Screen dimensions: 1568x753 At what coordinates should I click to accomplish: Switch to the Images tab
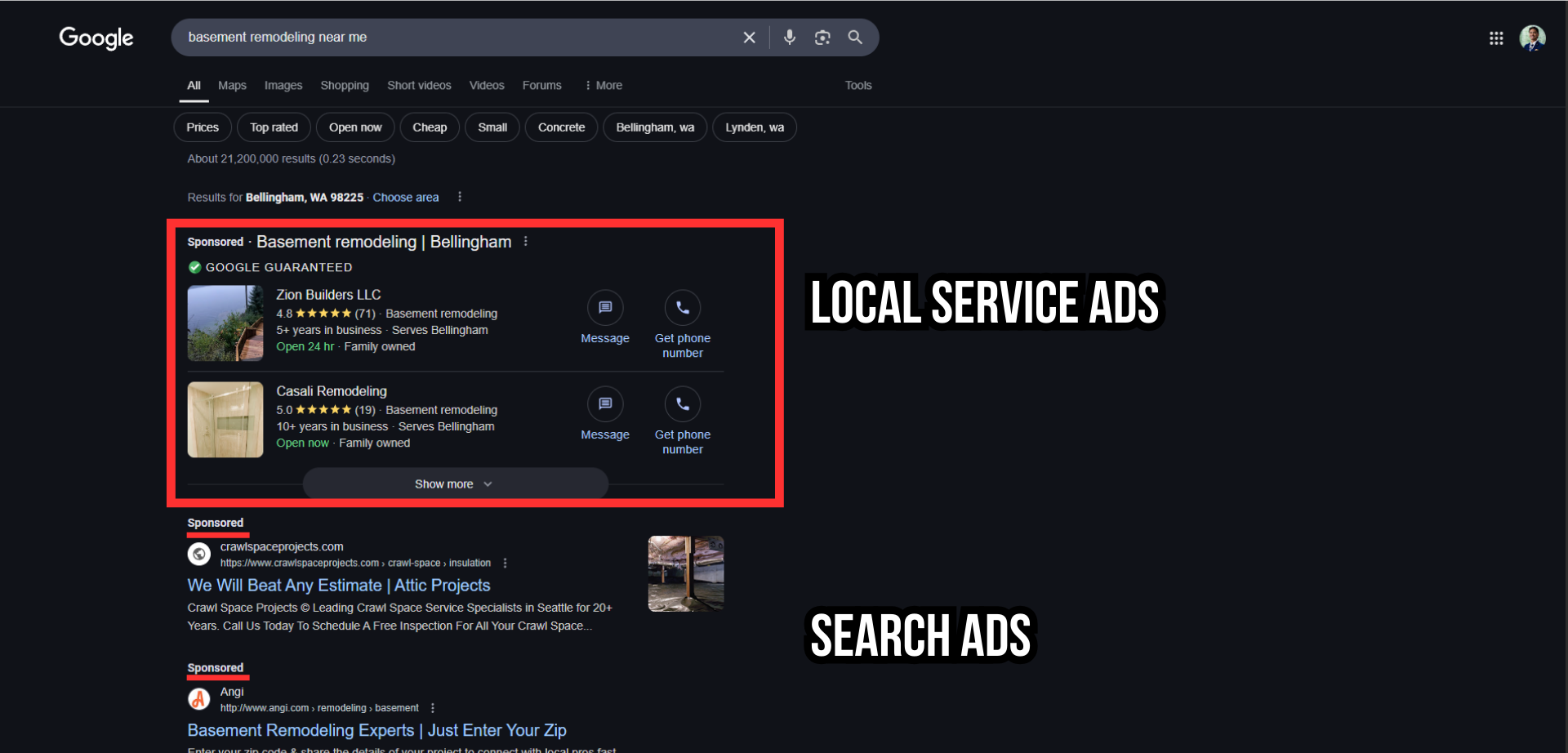pyautogui.click(x=283, y=85)
